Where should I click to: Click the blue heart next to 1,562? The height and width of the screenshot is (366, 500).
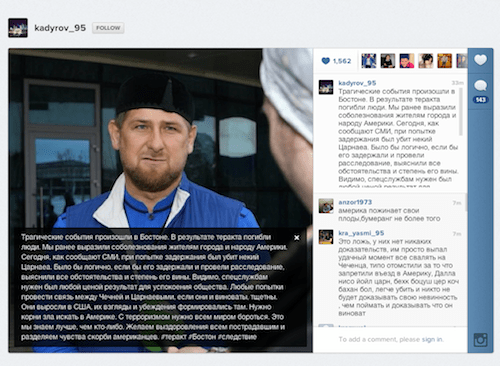point(325,61)
